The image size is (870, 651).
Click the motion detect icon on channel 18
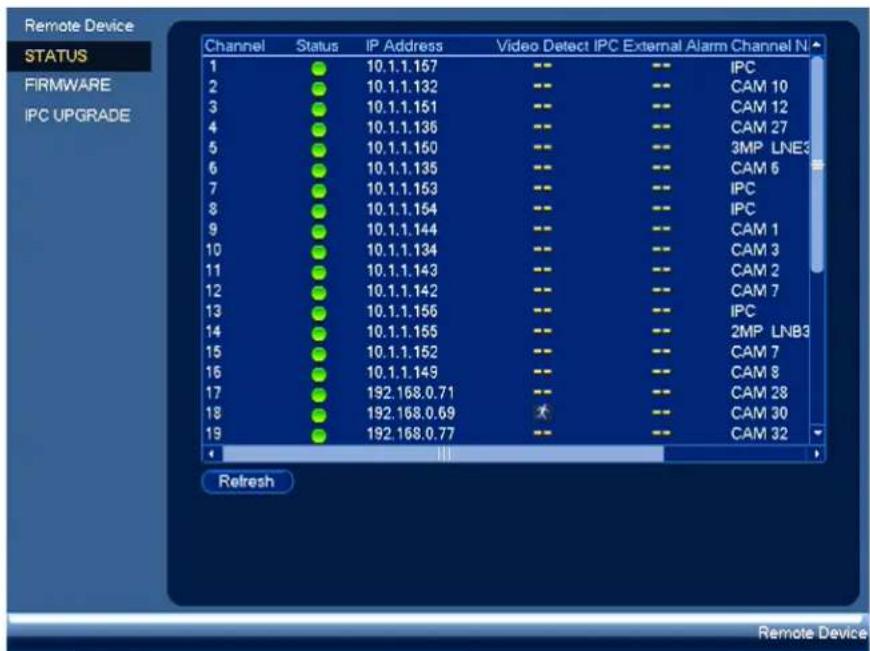pos(542,412)
